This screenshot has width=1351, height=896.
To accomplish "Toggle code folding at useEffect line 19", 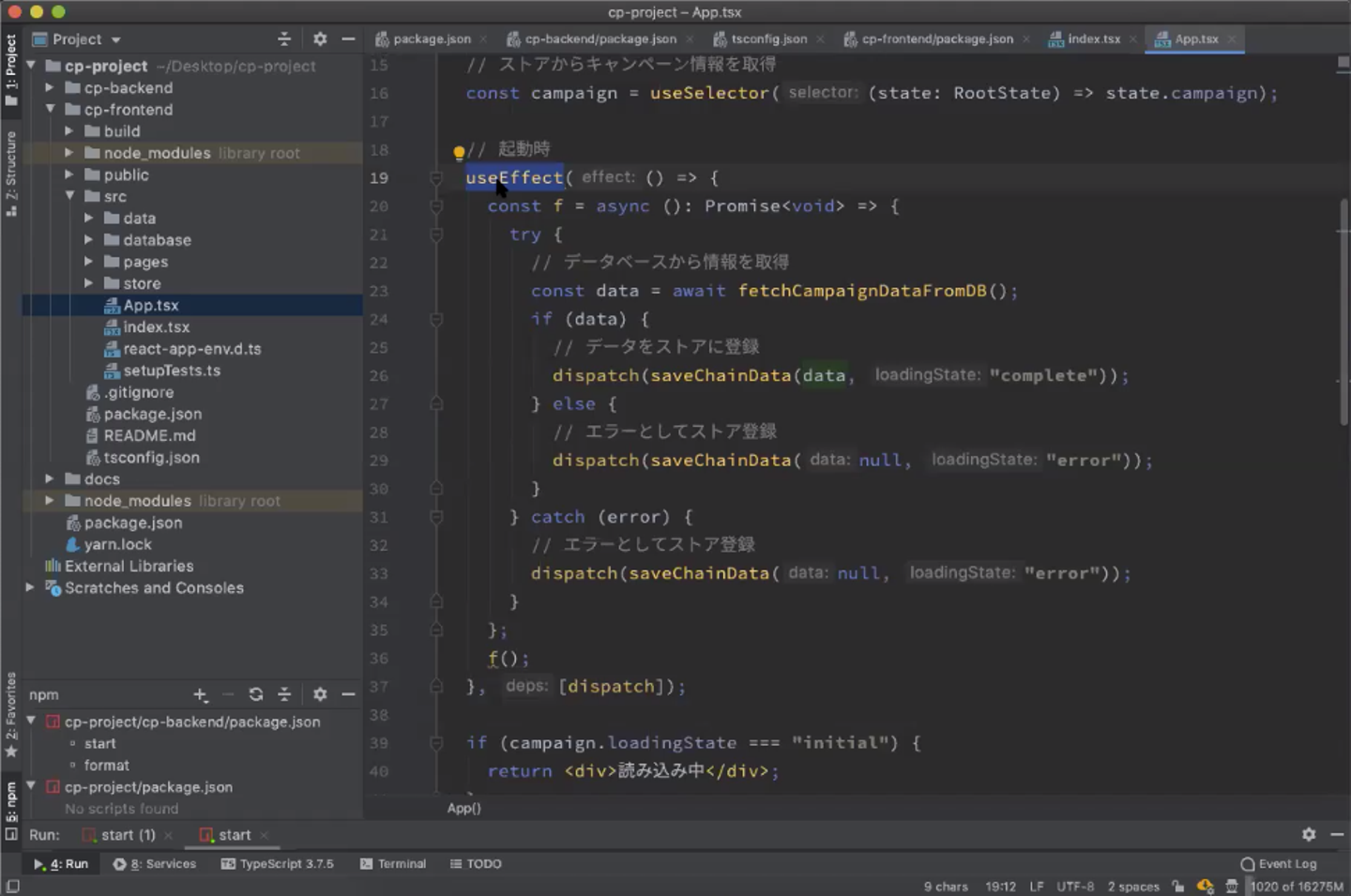I will 436,178.
